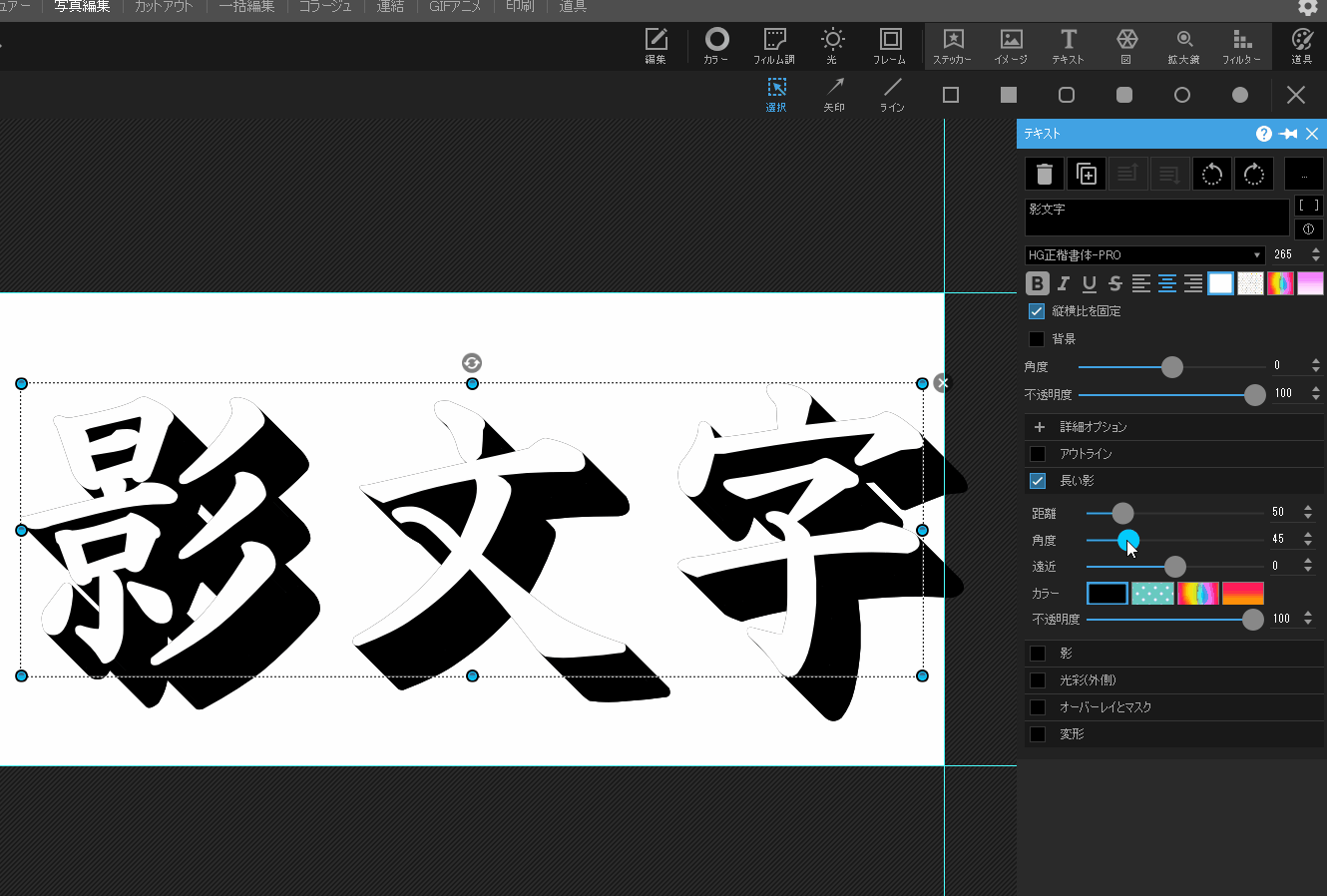
Task: Open the ステッカー (sticker) tool
Action: coord(953,46)
